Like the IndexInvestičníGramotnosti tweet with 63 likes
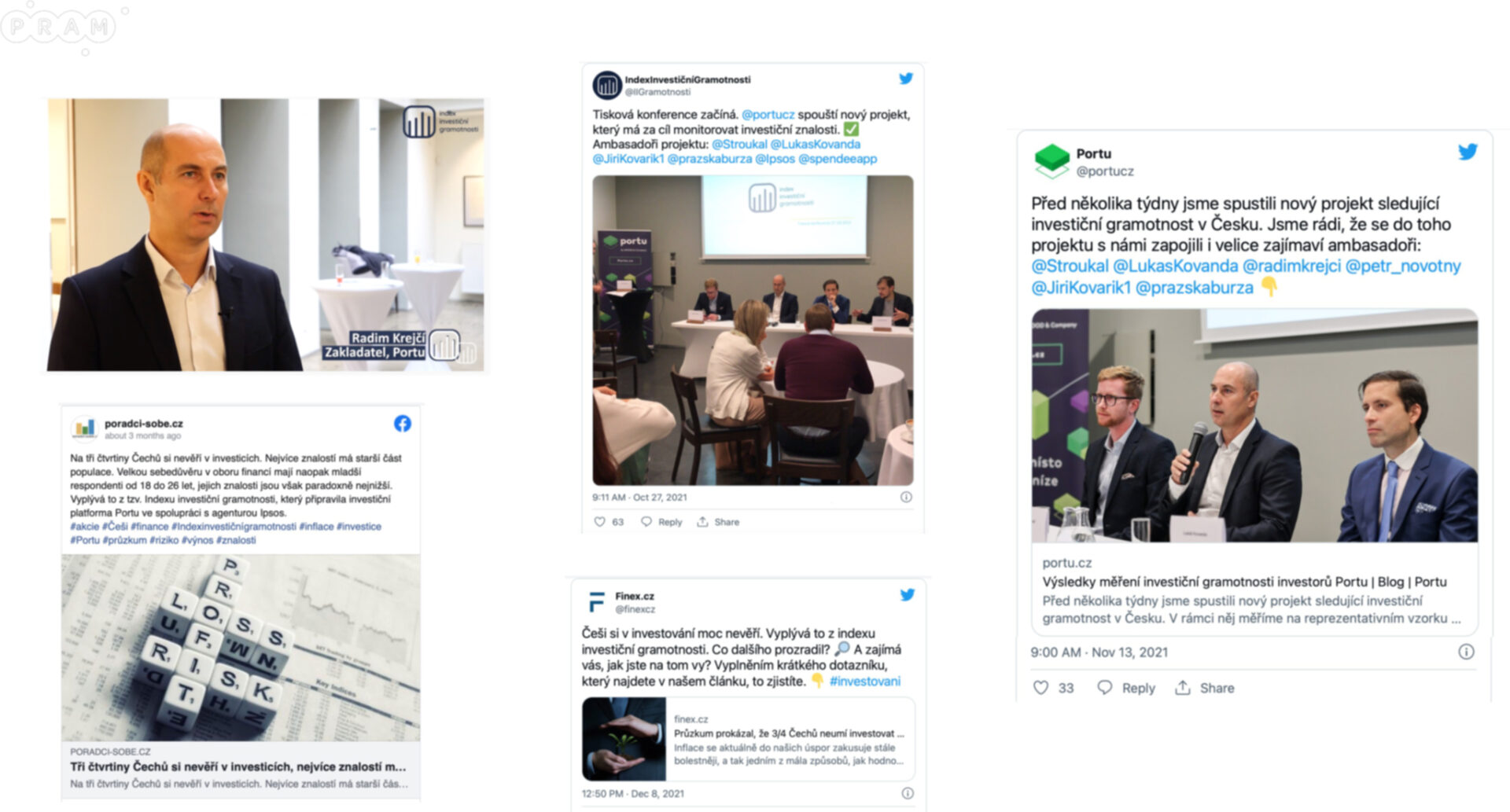 tap(599, 522)
